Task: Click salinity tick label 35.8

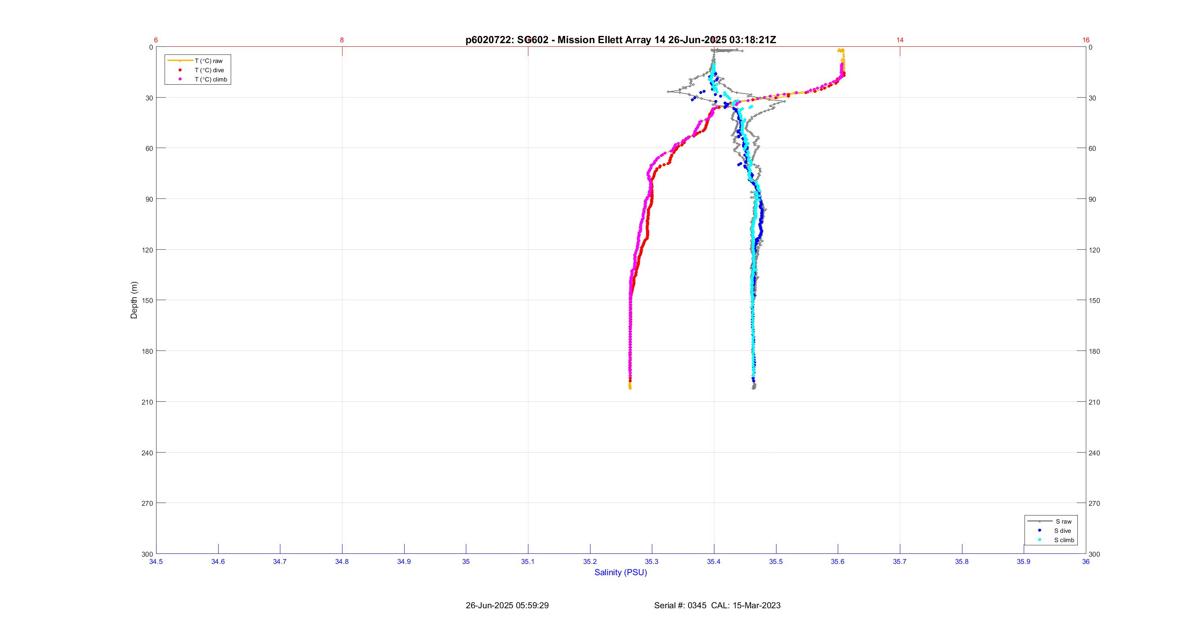Action: [x=962, y=562]
